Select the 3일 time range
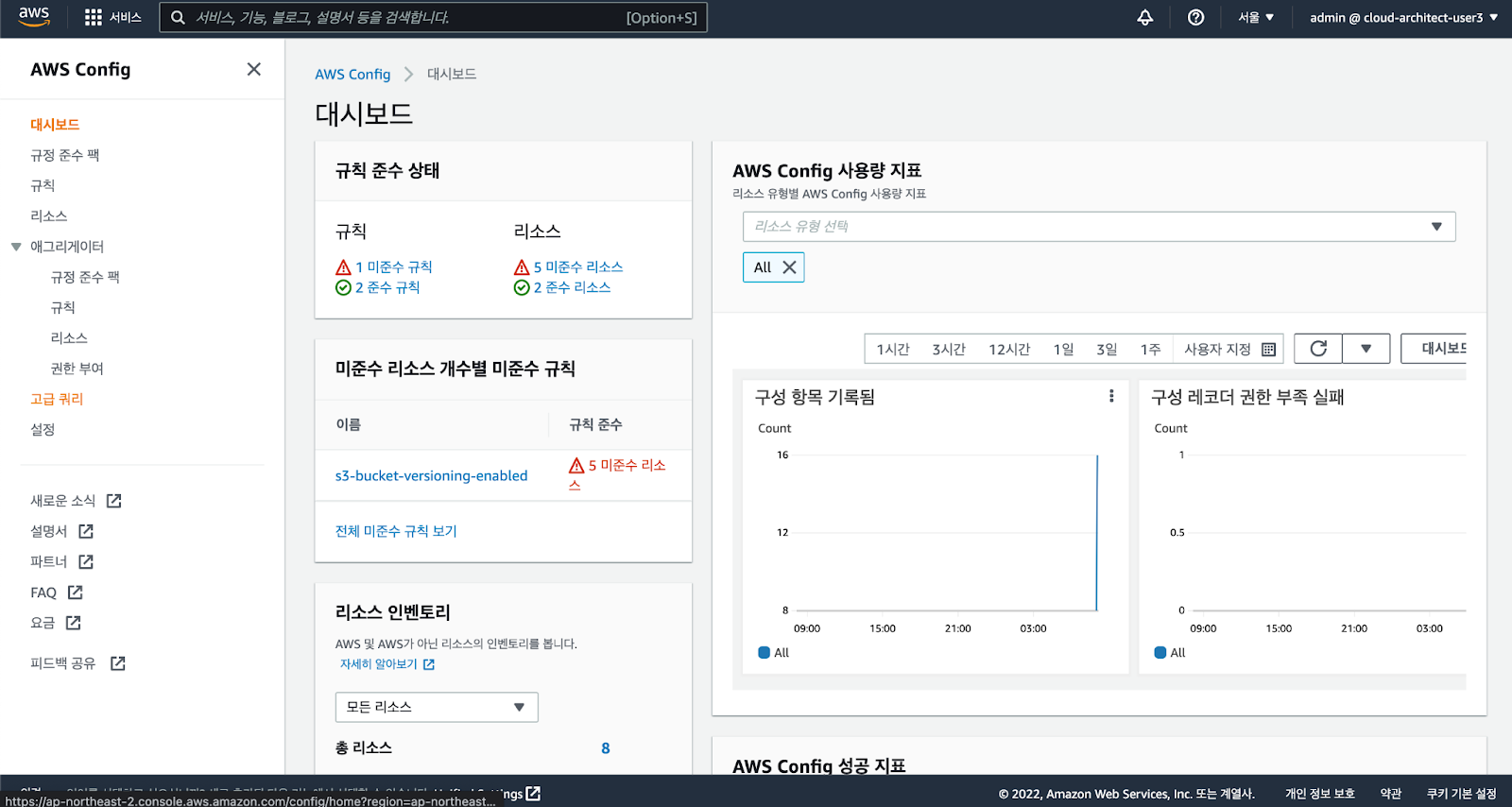The height and width of the screenshot is (807, 1512). (x=1107, y=350)
